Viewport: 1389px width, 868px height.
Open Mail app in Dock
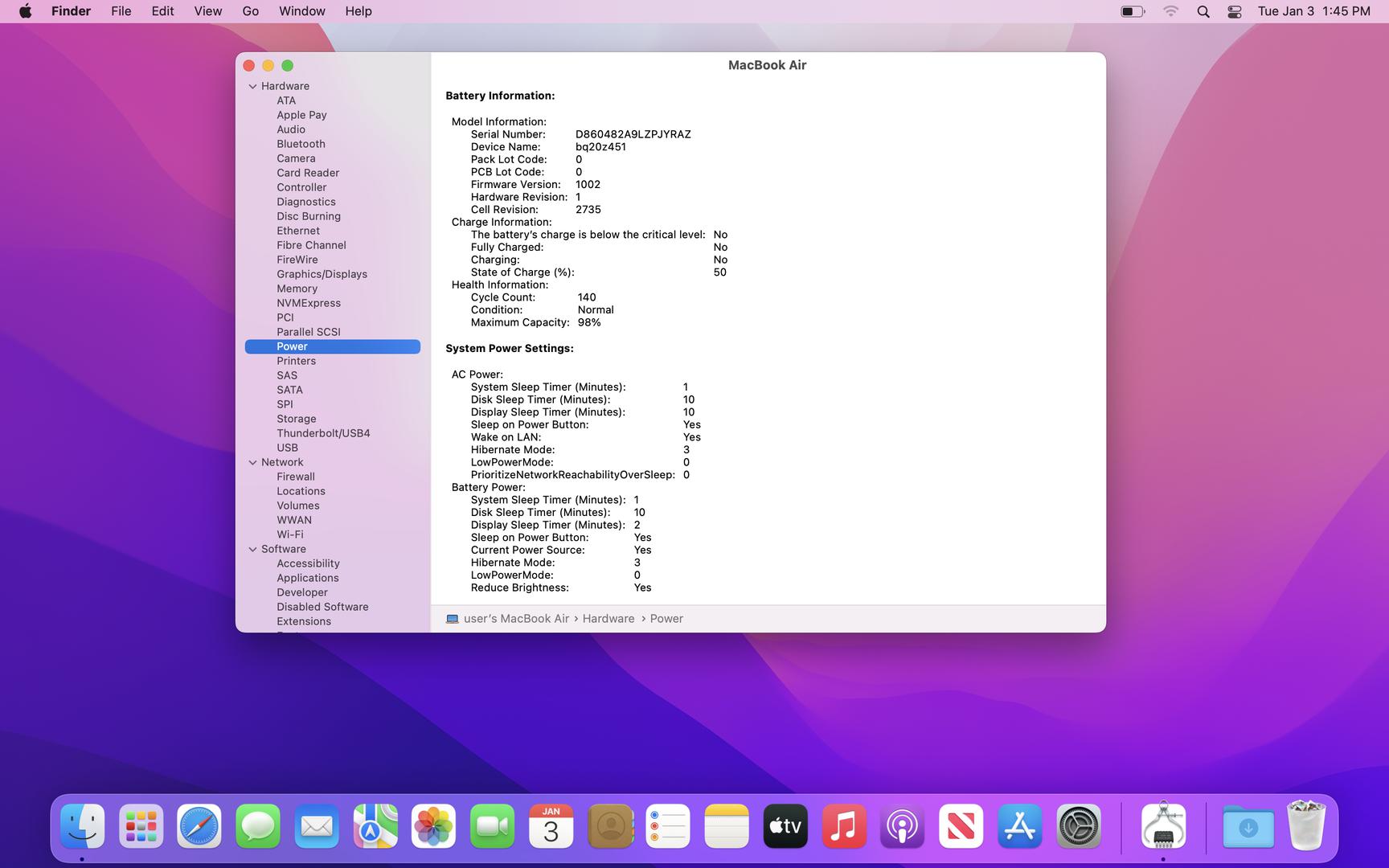317,826
